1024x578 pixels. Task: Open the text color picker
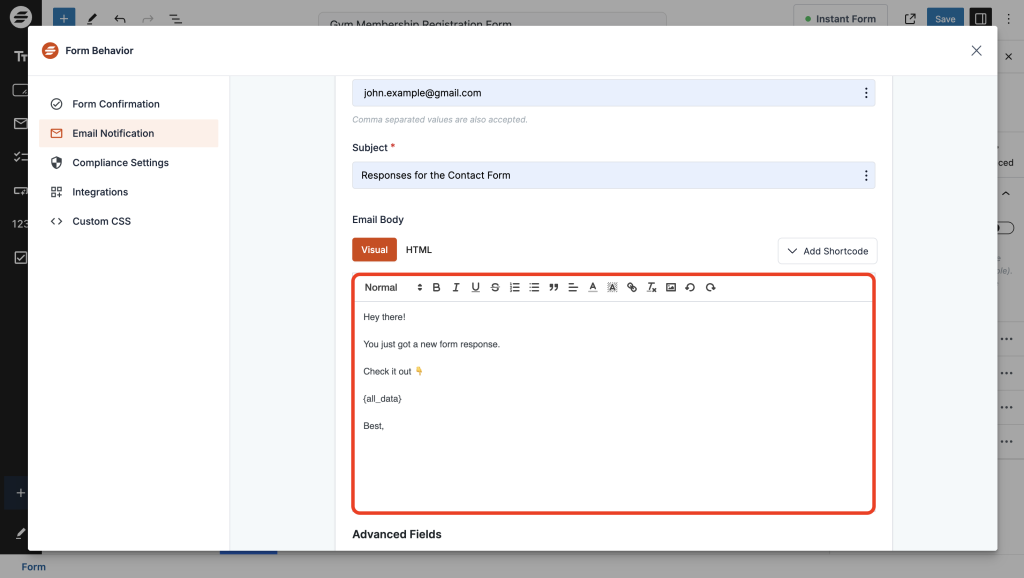pyautogui.click(x=593, y=288)
